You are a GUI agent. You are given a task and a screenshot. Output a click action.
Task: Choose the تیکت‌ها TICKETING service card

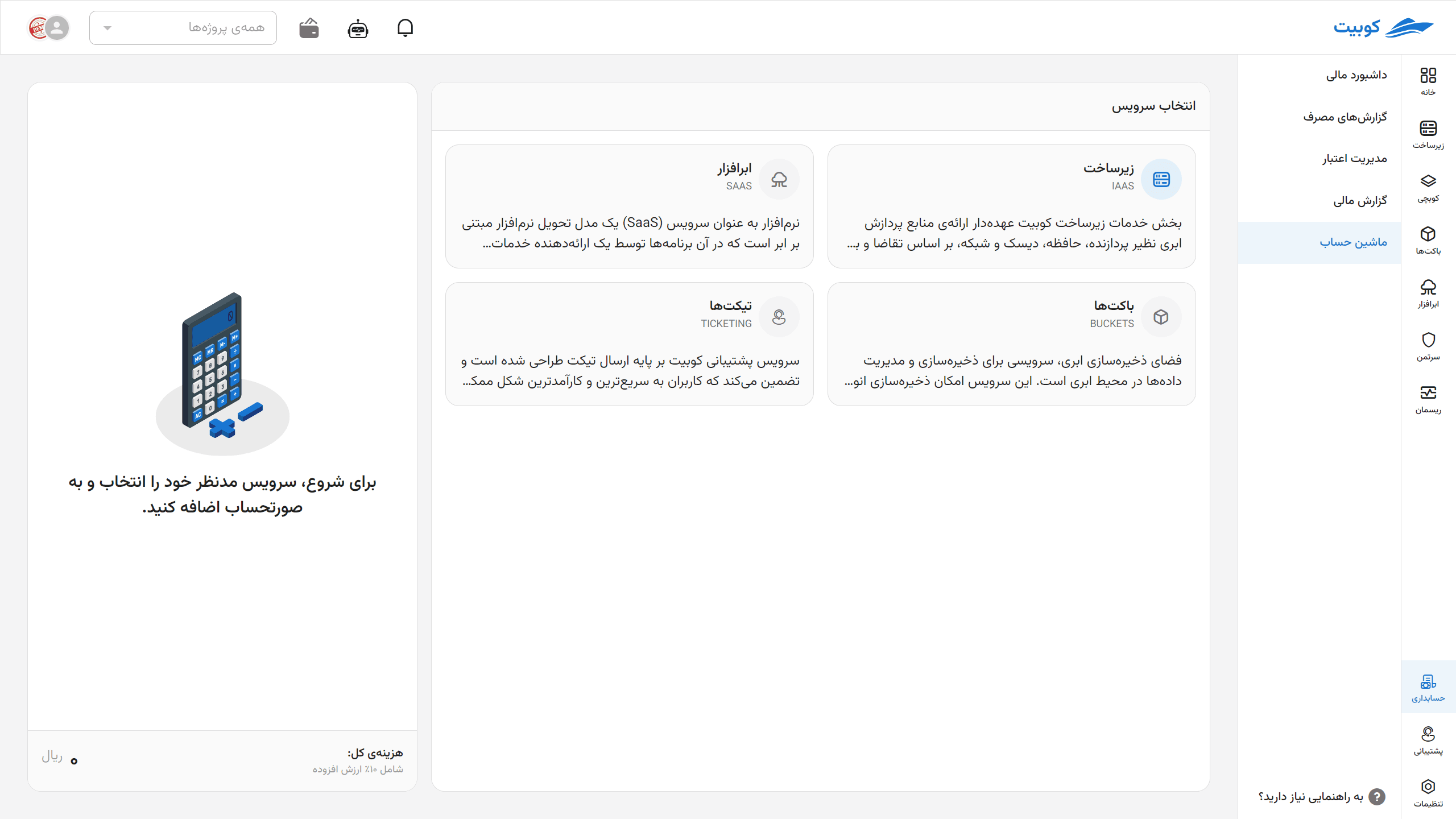[x=629, y=344]
